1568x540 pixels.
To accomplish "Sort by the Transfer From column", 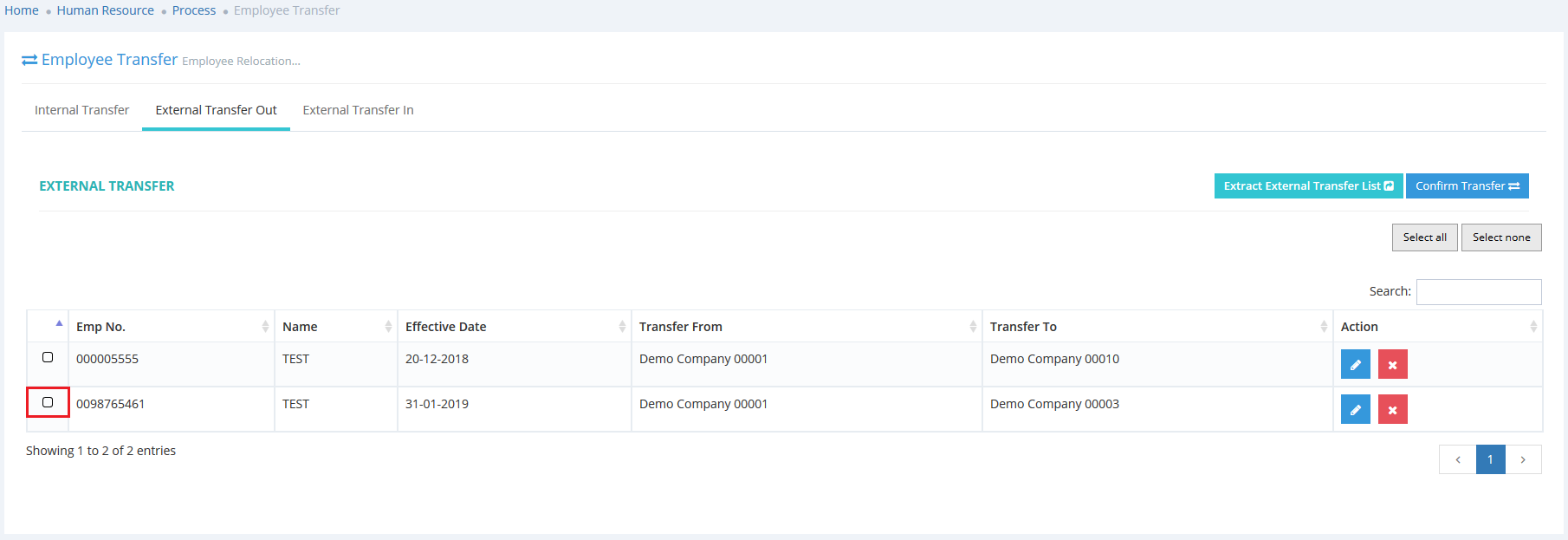I will click(806, 327).
